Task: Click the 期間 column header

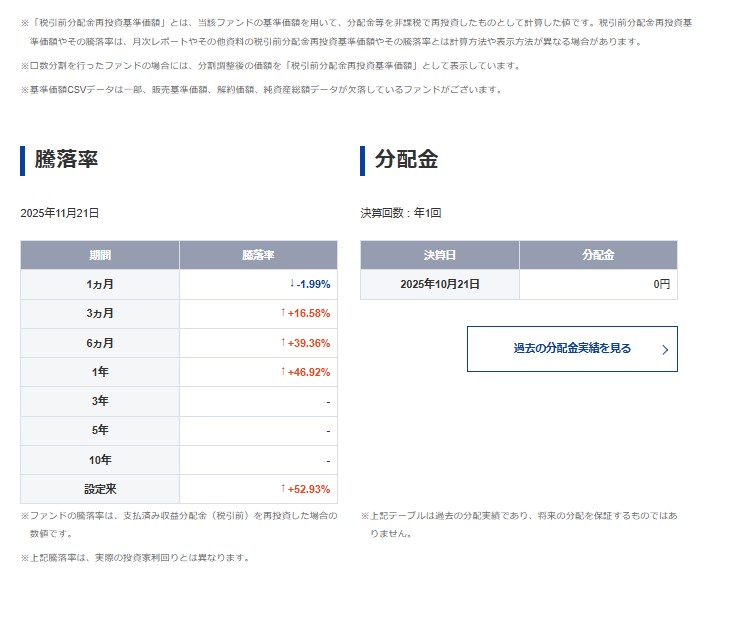Action: pyautogui.click(x=100, y=255)
